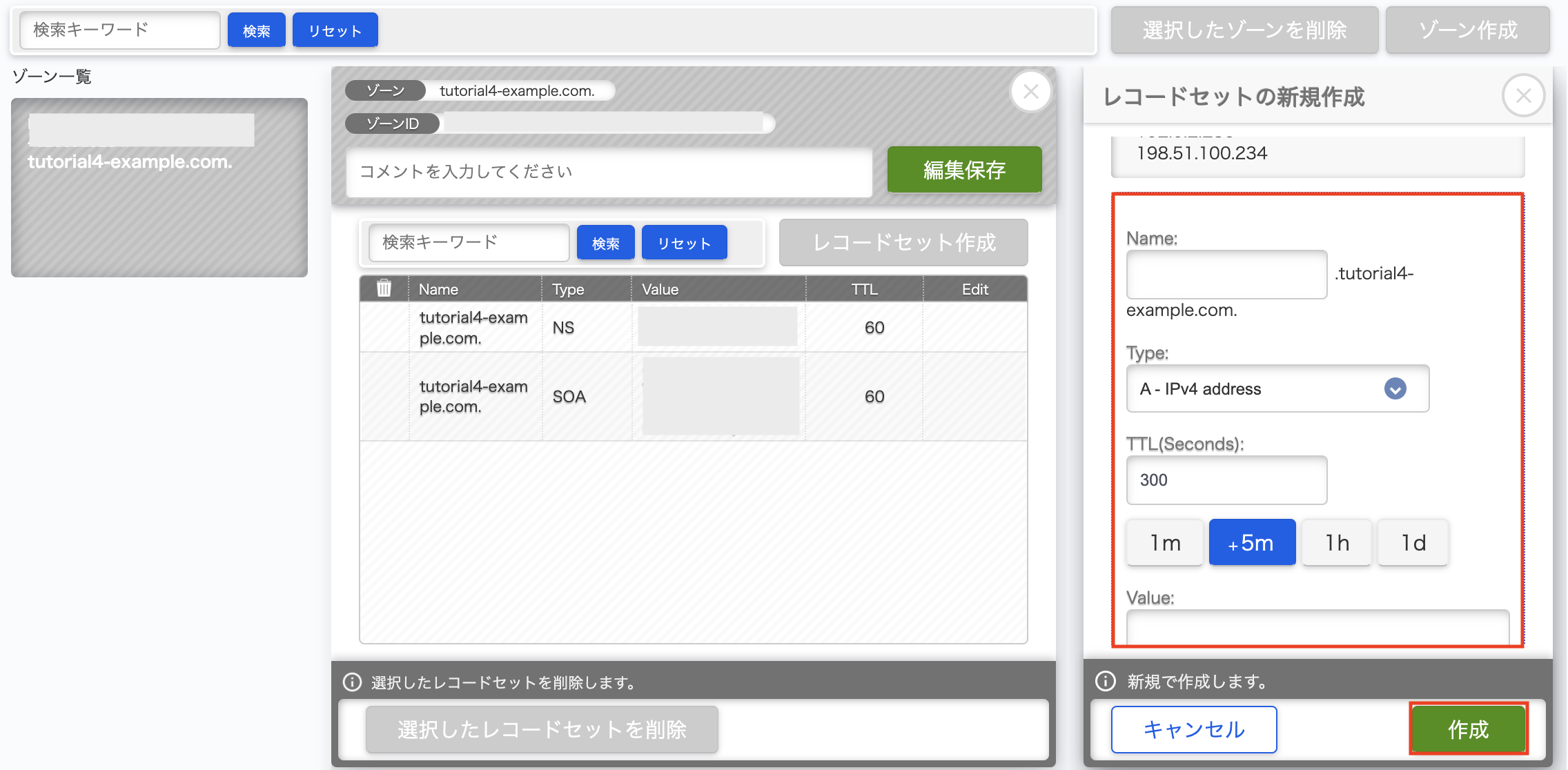Select the 1h TTL preset
1568x770 pixels.
[1337, 543]
